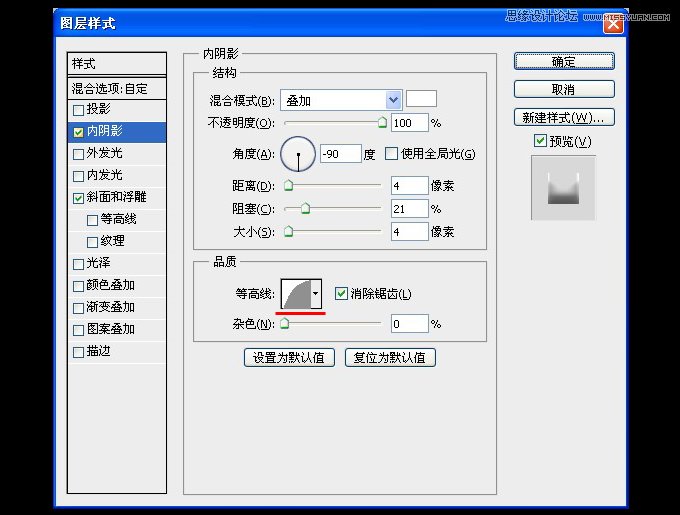Click the 距离 distance slider handle
The height and width of the screenshot is (515, 680).
(x=288, y=186)
